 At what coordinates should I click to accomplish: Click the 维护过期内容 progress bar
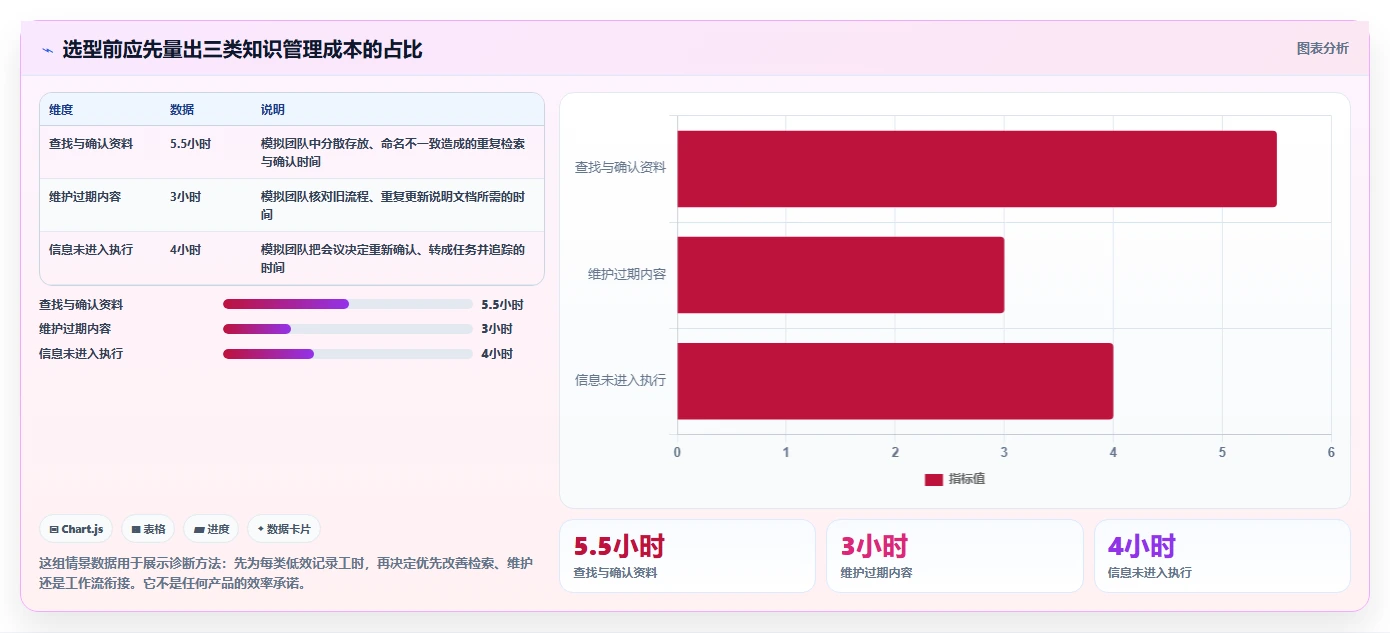click(x=348, y=329)
